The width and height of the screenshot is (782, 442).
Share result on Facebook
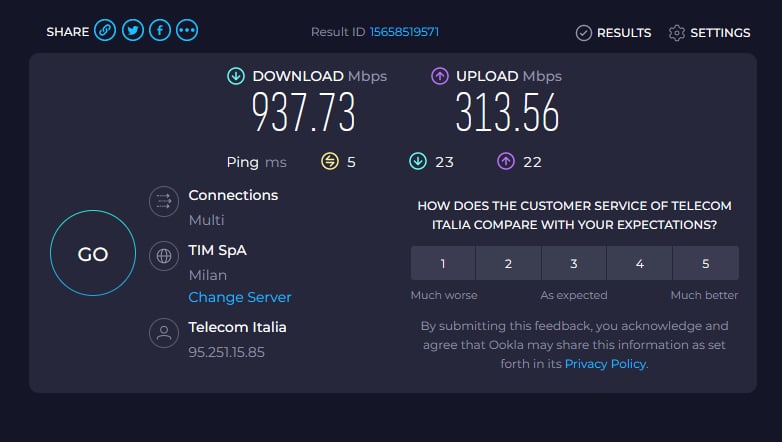tap(160, 30)
